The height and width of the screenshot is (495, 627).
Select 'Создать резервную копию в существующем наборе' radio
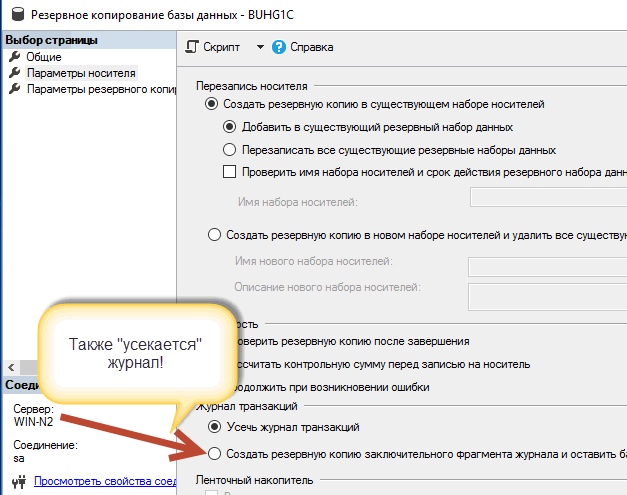(212, 104)
